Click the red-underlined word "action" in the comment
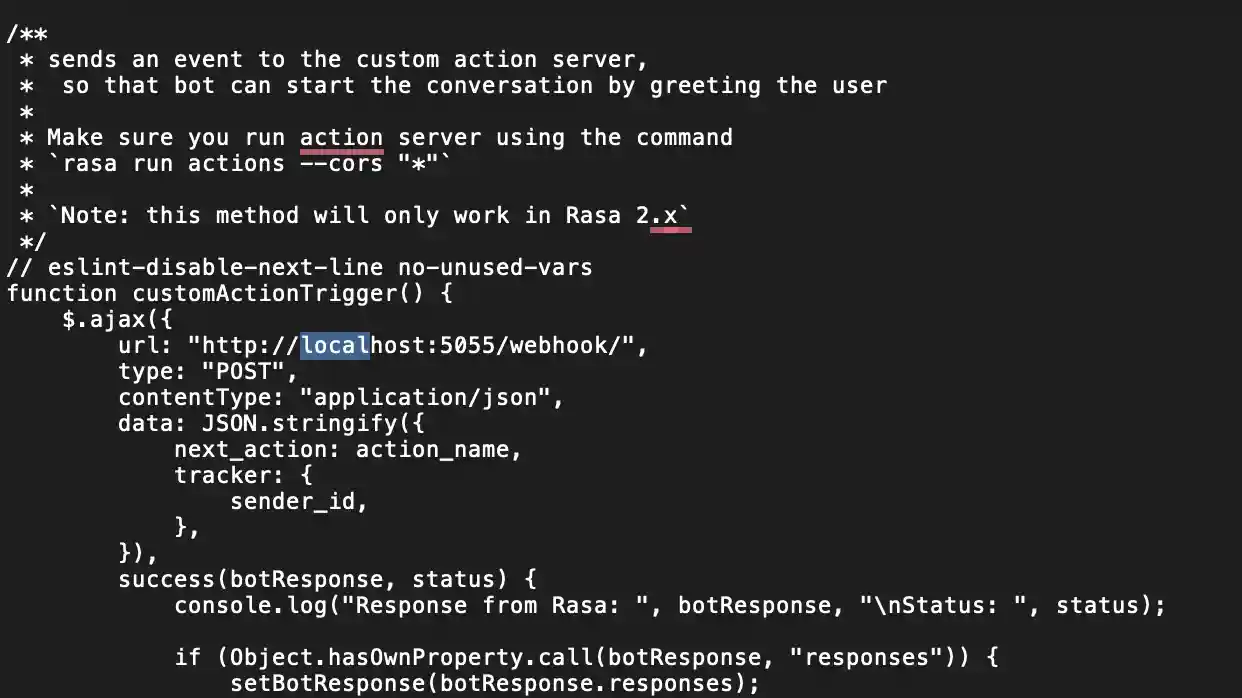 tap(341, 138)
